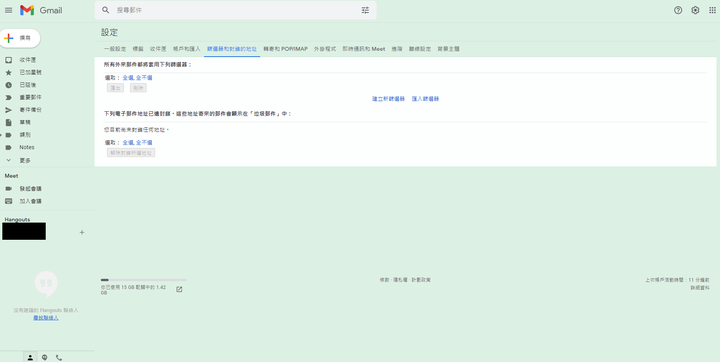
Task: Switch to the phone calls icon
Action: tap(59, 357)
